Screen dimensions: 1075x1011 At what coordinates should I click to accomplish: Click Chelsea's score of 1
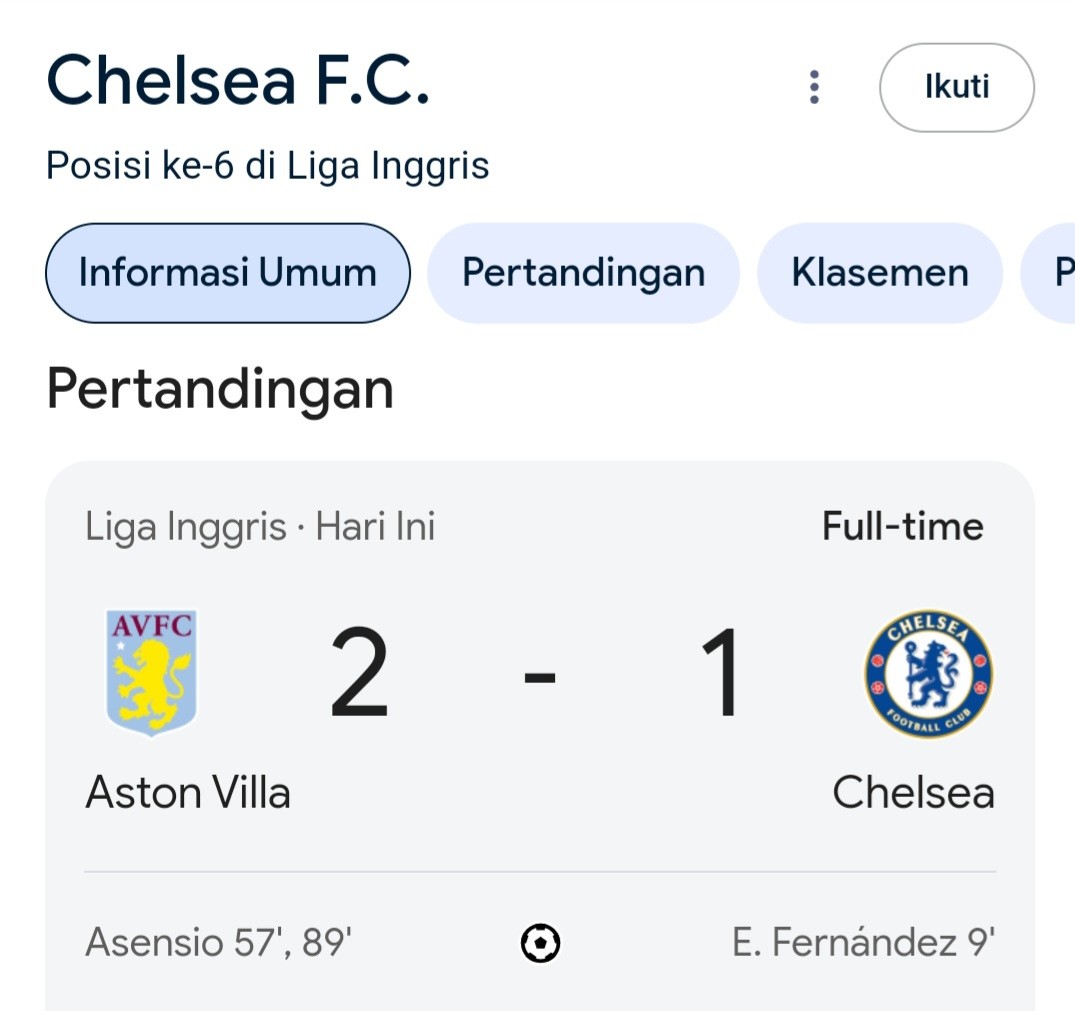(720, 673)
